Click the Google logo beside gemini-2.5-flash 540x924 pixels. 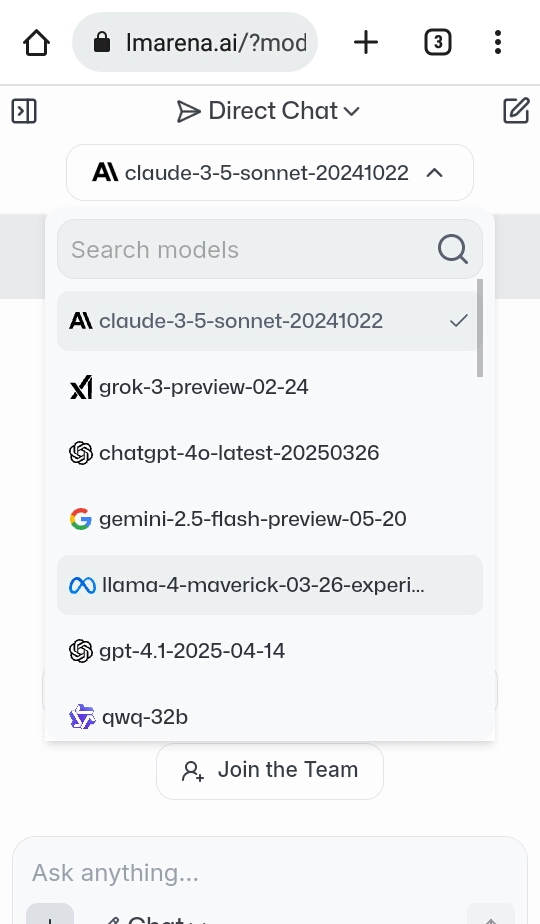click(x=81, y=519)
